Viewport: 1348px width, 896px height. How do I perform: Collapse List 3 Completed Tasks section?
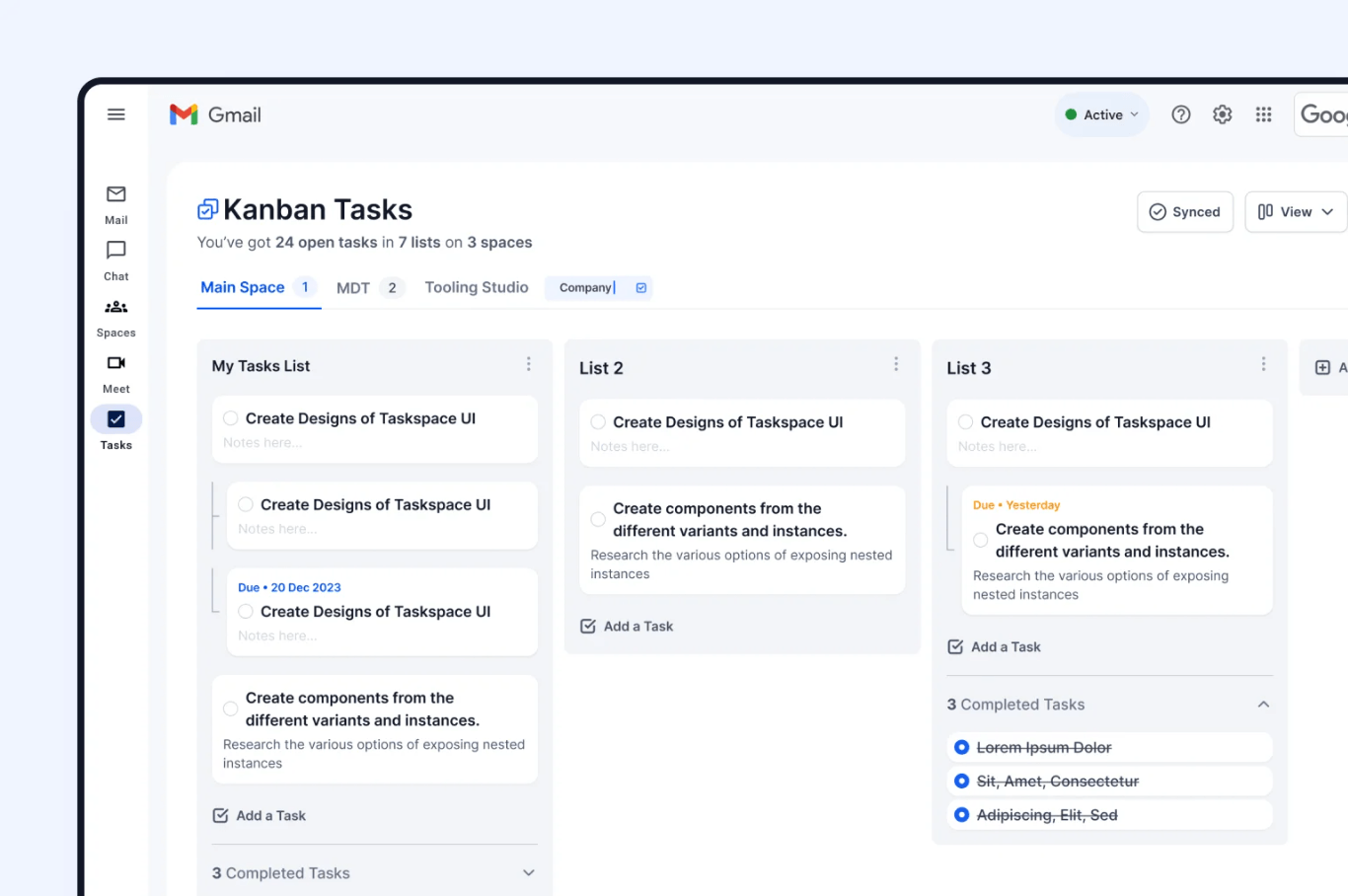tap(1263, 705)
